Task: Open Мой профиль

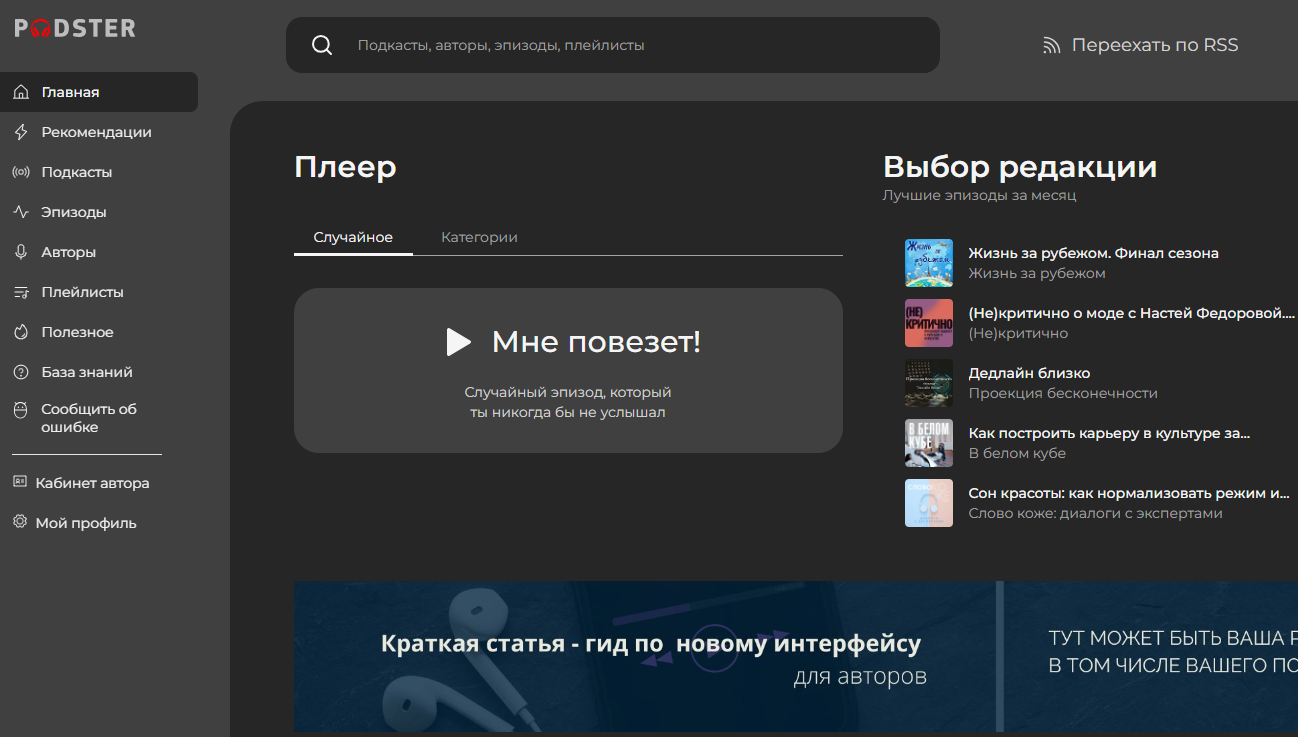Action: coord(85,523)
